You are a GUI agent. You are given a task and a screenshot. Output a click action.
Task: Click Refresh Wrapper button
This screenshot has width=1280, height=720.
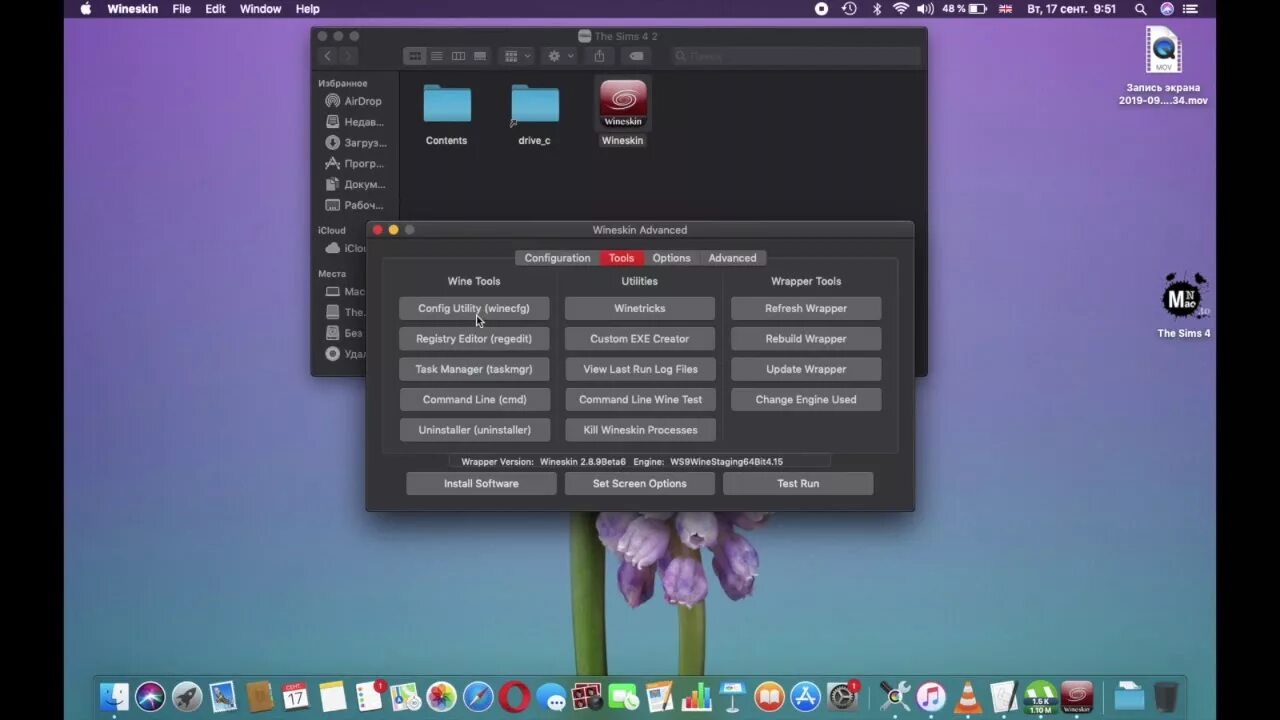[806, 308]
